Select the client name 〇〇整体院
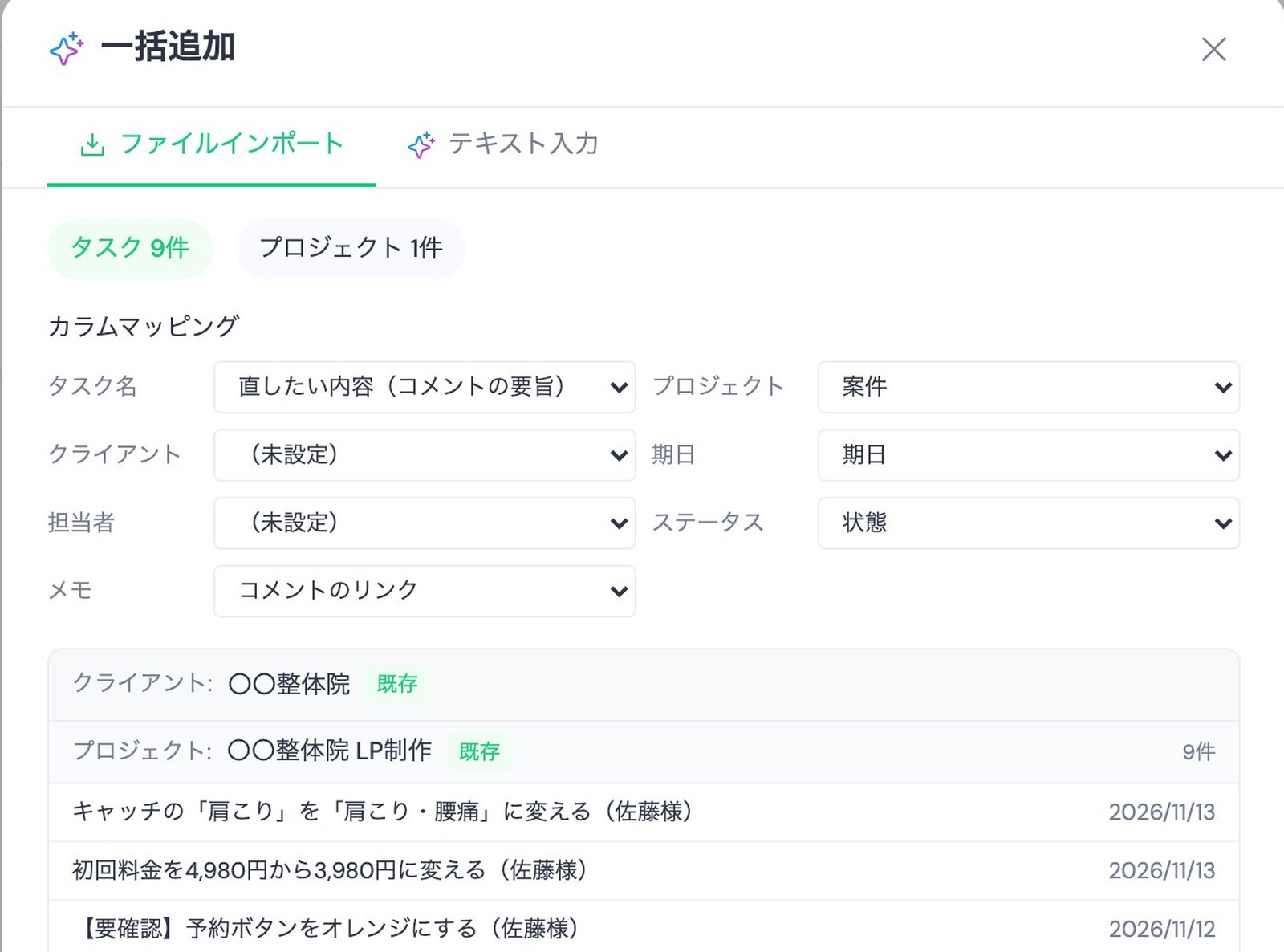The image size is (1284, 952). coord(290,684)
